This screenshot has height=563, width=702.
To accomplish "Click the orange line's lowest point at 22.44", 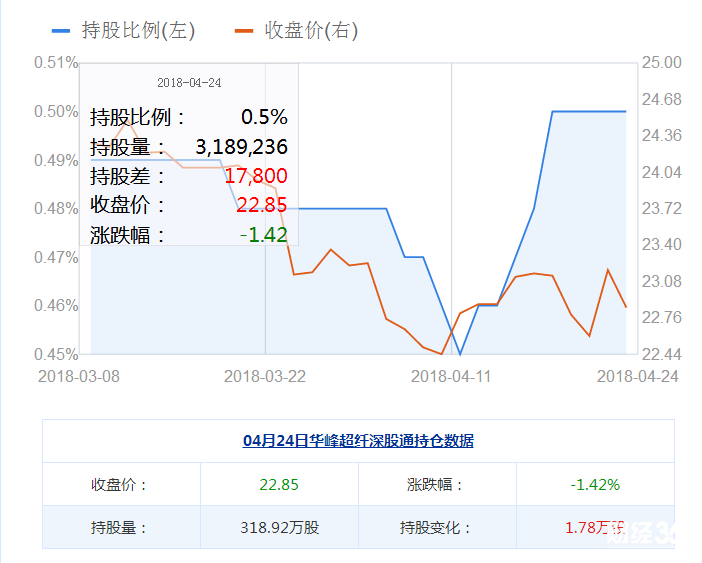I will click(441, 354).
